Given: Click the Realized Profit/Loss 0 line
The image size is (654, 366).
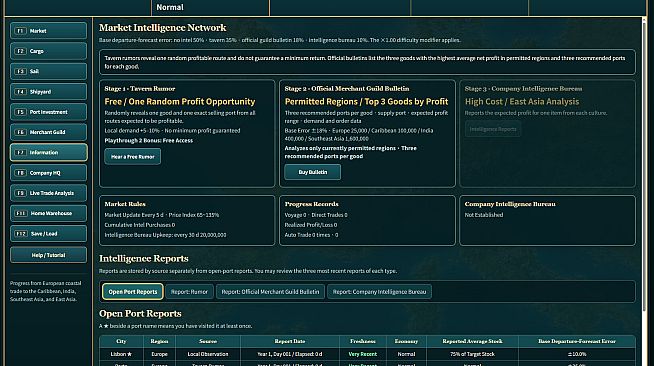Looking at the screenshot, I should (x=311, y=225).
